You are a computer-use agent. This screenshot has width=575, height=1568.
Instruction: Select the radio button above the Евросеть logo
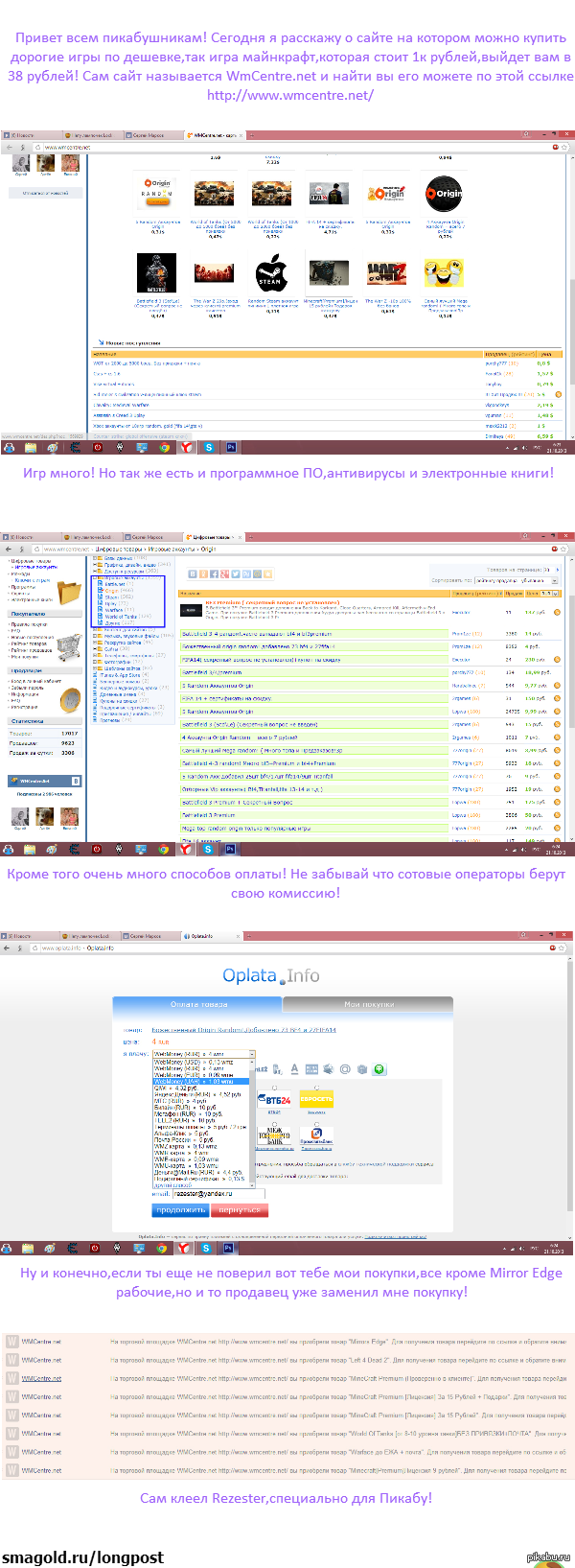(x=316, y=1088)
